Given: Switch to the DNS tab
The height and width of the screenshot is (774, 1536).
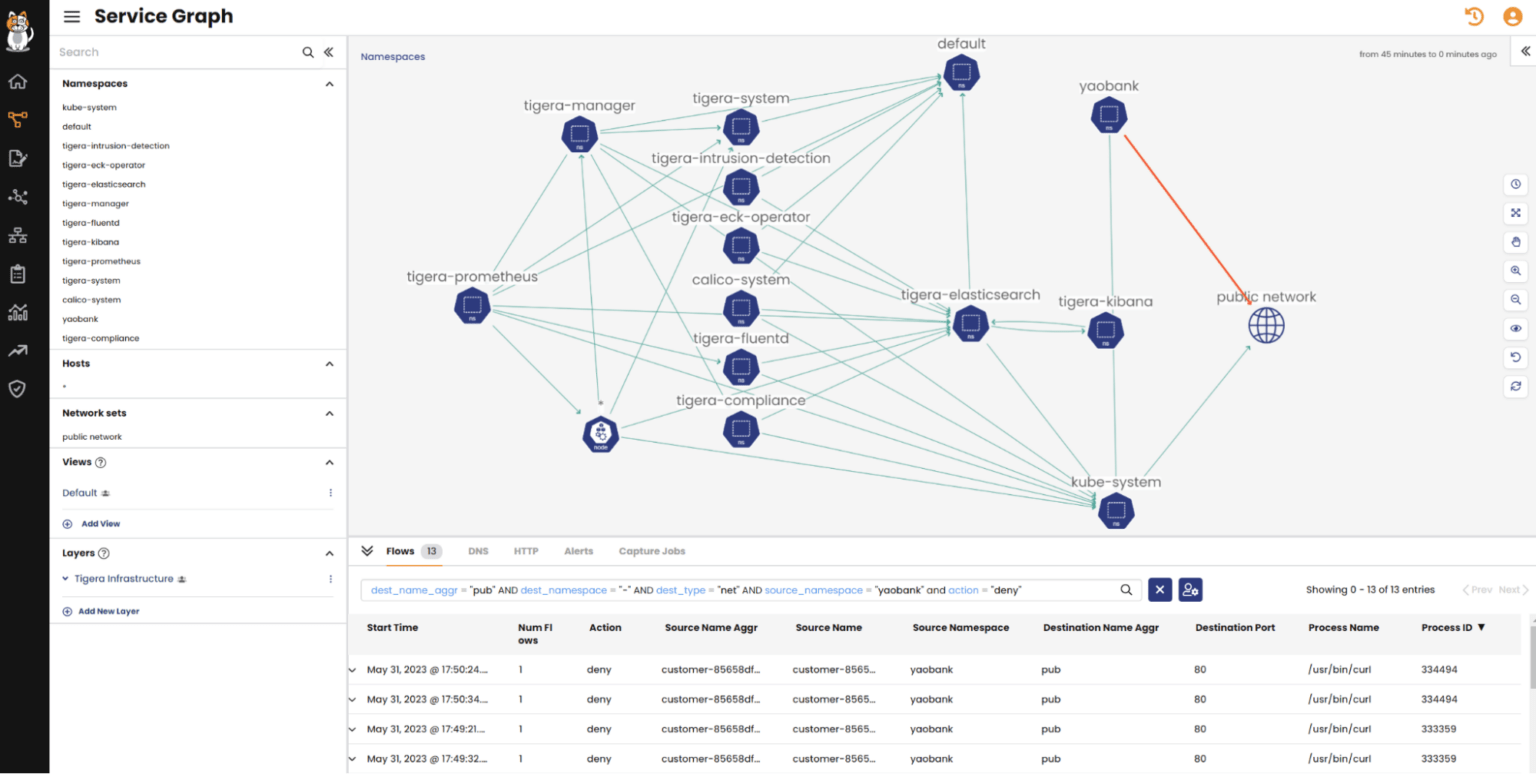Looking at the screenshot, I should point(478,551).
